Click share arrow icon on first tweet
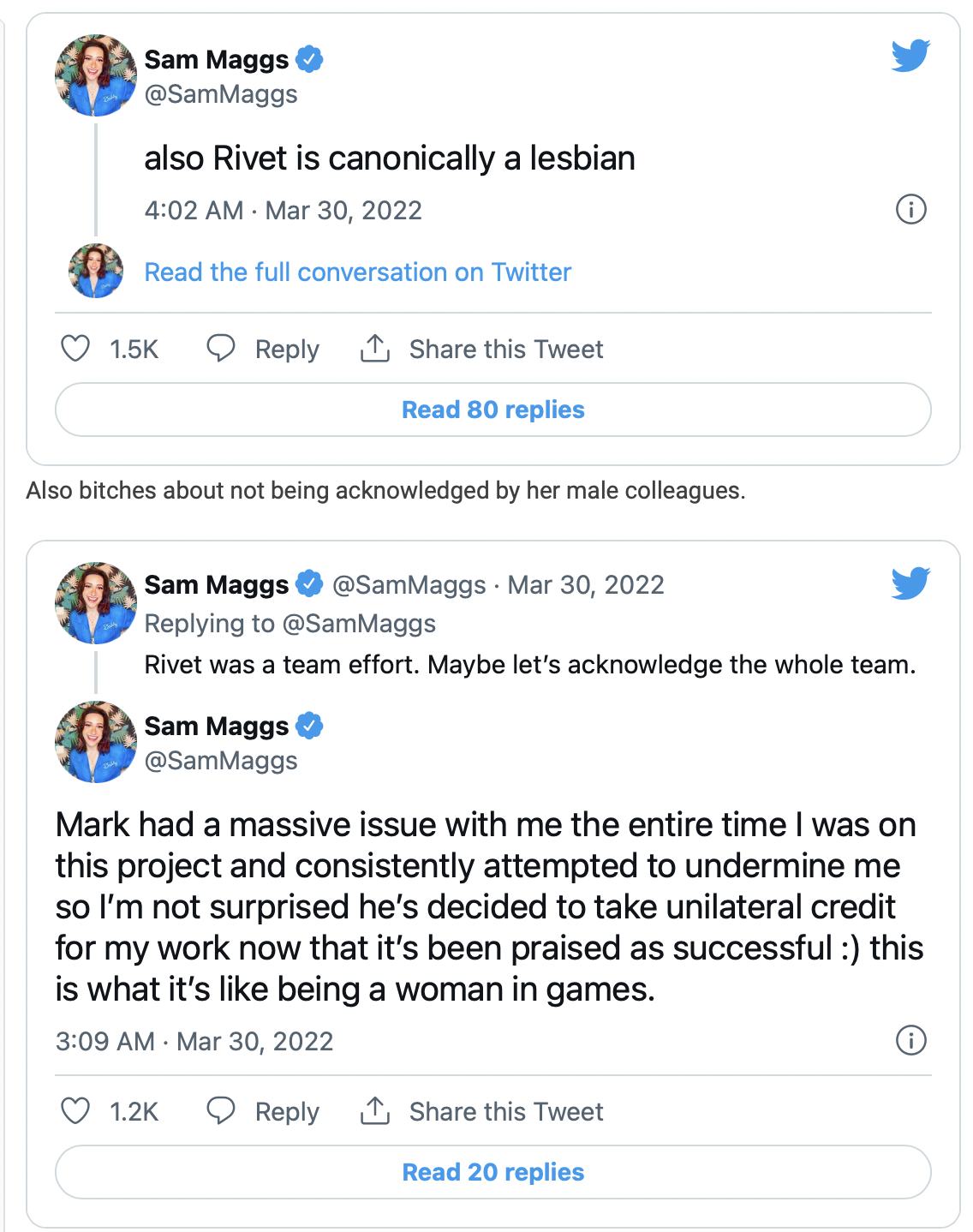Image resolution: width=973 pixels, height=1232 pixels. pos(375,348)
